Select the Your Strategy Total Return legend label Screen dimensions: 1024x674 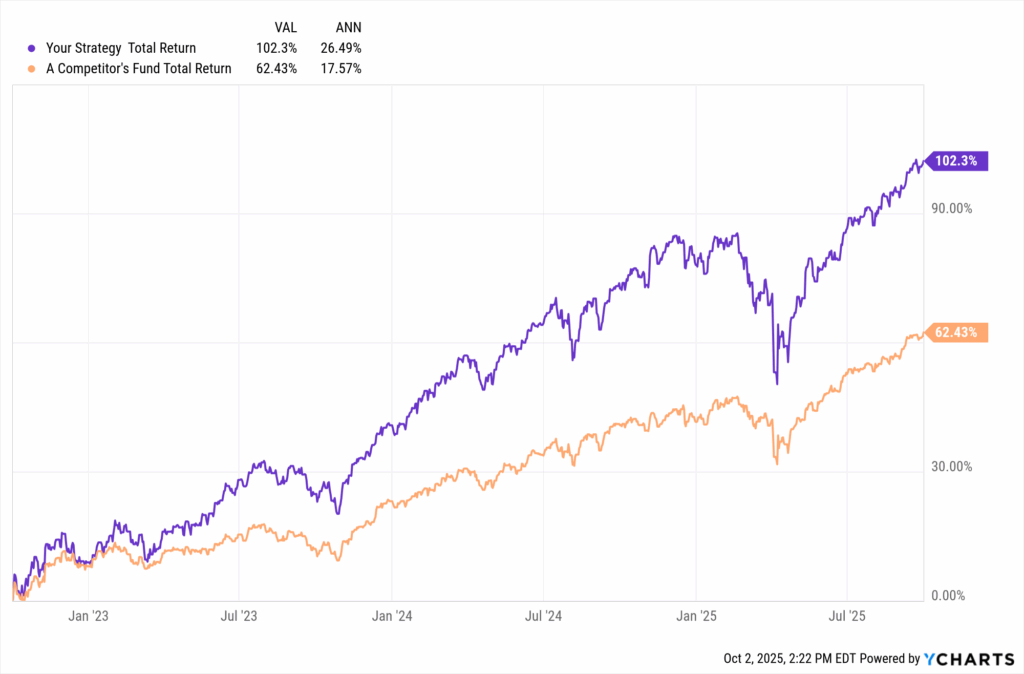[x=121, y=47]
